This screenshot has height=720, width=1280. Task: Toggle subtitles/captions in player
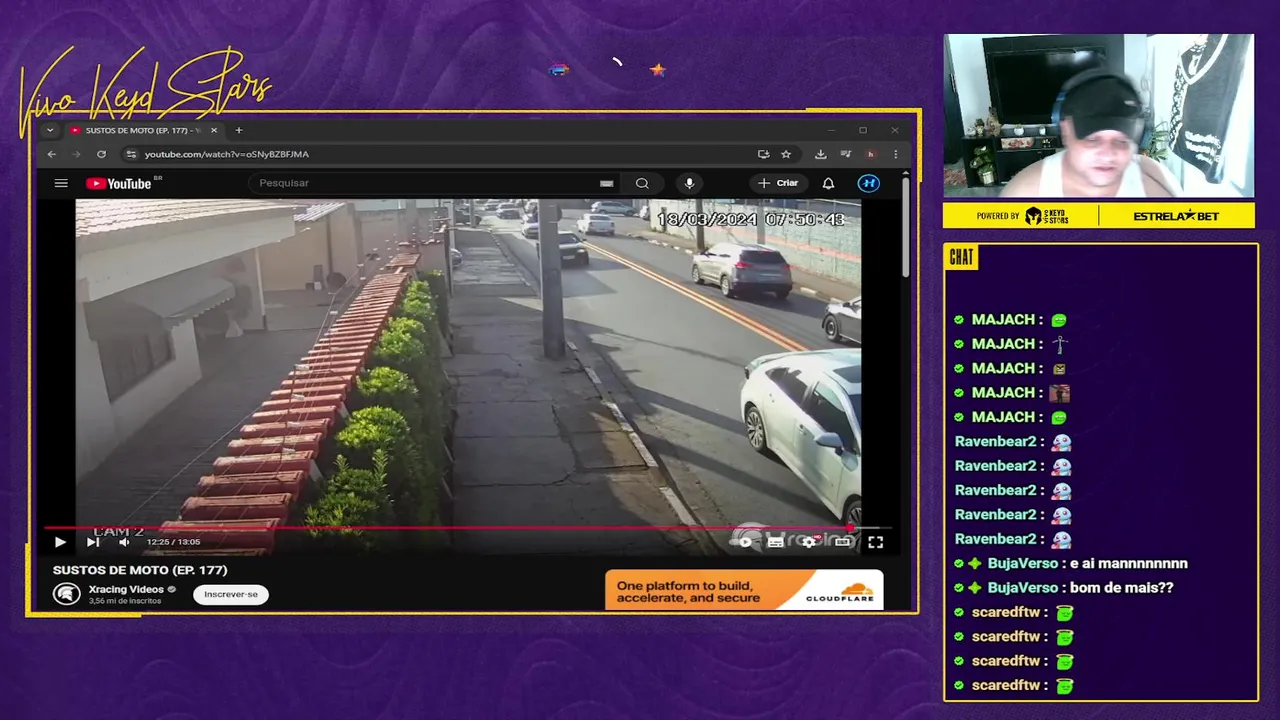click(x=776, y=542)
